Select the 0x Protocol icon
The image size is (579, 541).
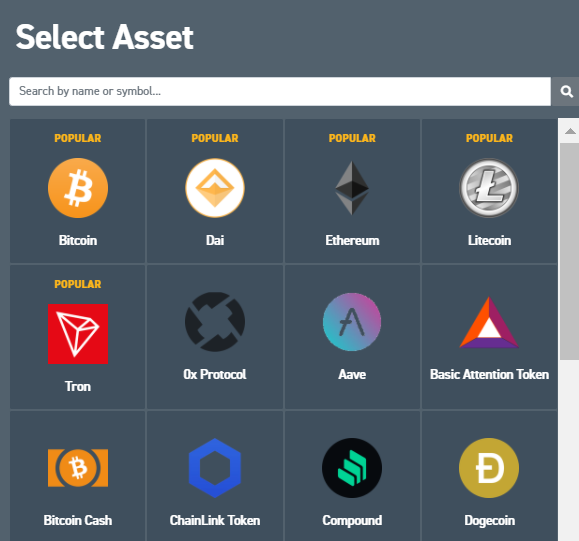(215, 322)
